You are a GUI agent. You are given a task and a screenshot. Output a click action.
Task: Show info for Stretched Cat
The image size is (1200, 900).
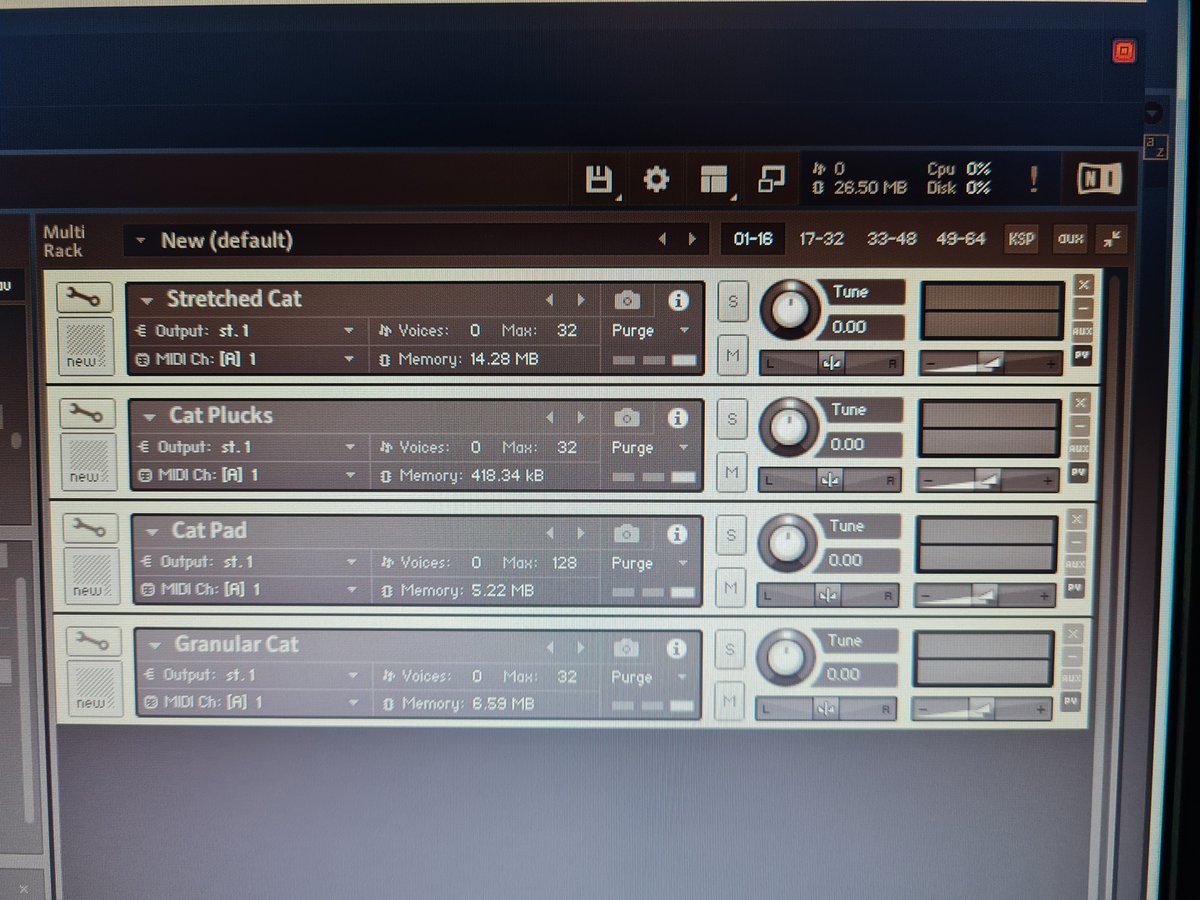point(678,300)
